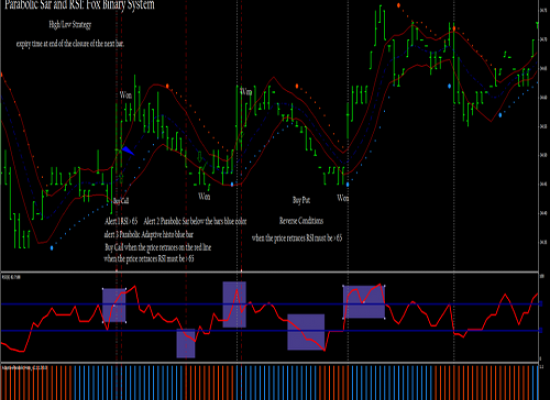Select the first purple rectangle in RSI panel
This screenshot has height=400, width=550.
pyautogui.click(x=114, y=305)
